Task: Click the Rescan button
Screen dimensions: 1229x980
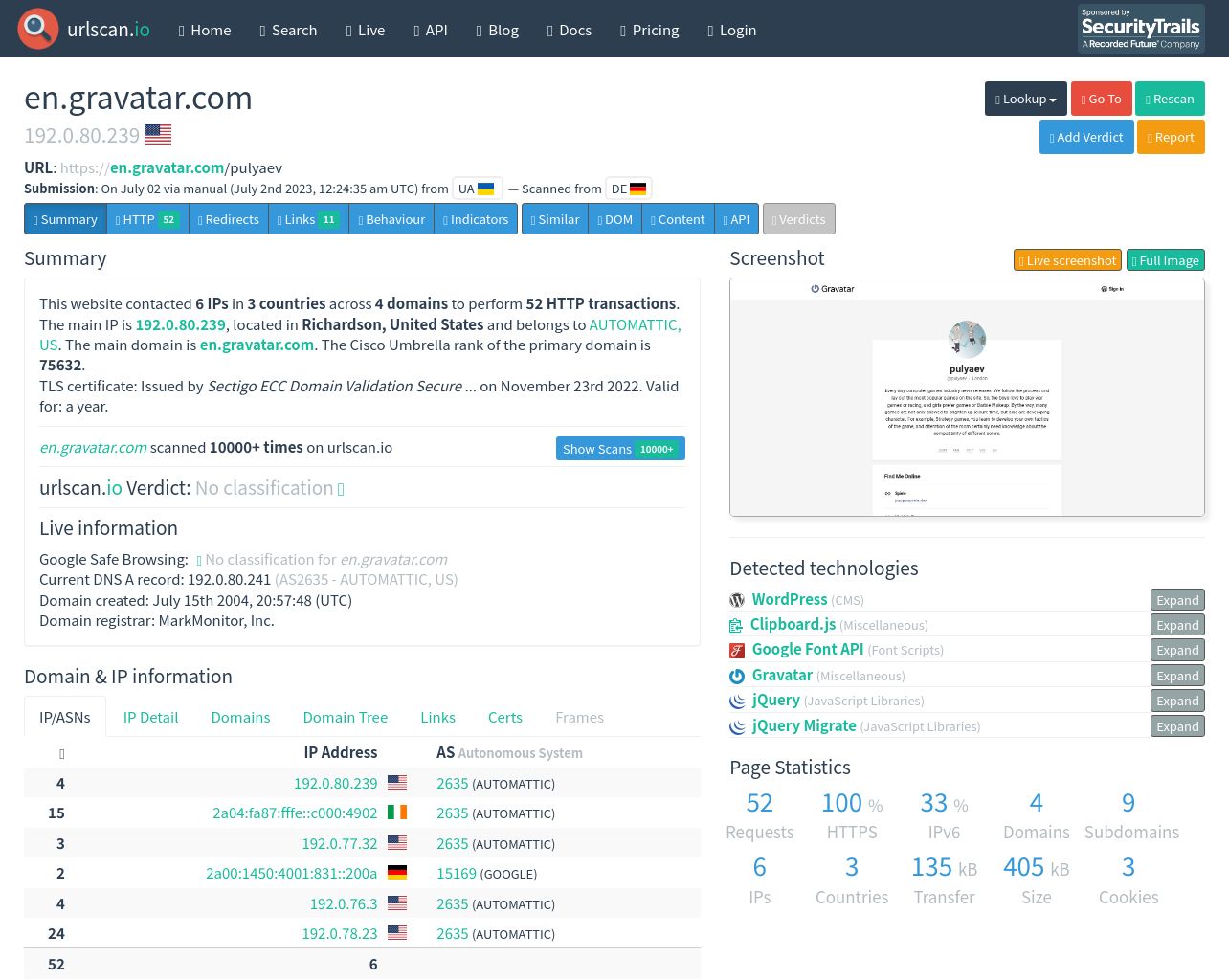Action: [x=1170, y=99]
